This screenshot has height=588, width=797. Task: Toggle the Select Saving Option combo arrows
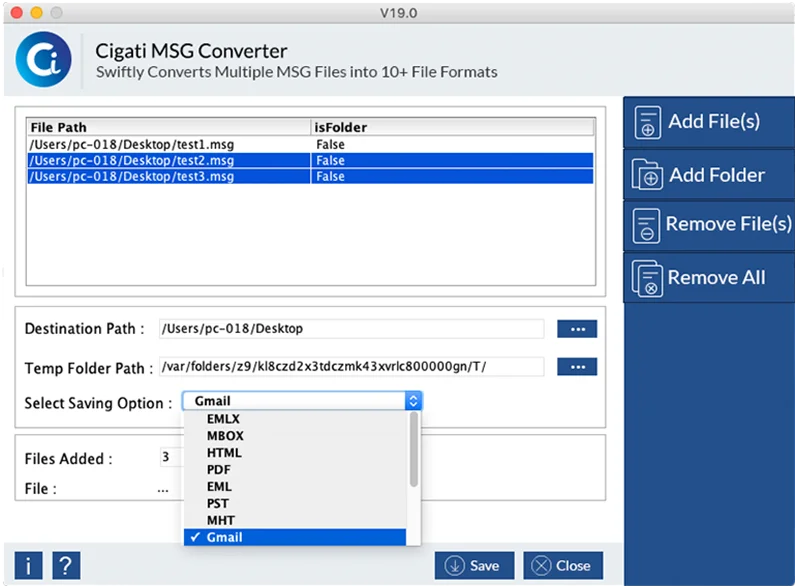[x=413, y=401]
